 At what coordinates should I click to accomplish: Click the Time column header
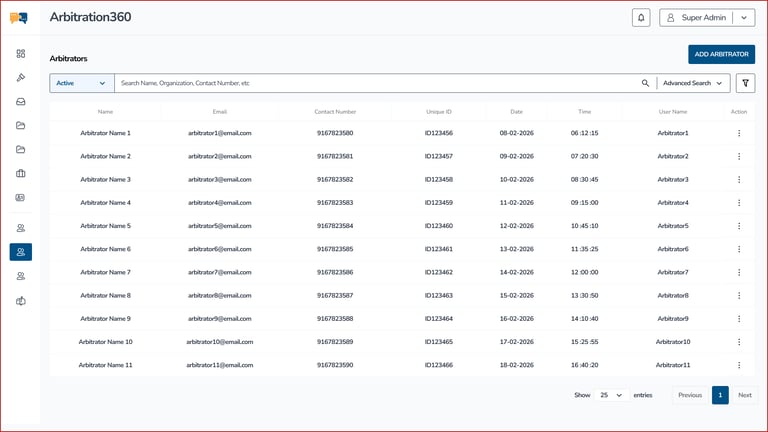[x=584, y=112]
